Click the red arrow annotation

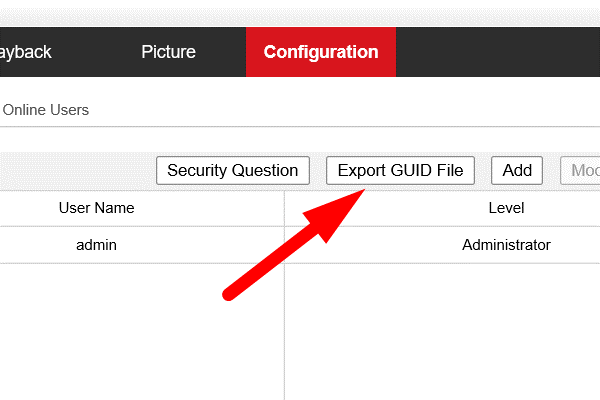point(294,245)
